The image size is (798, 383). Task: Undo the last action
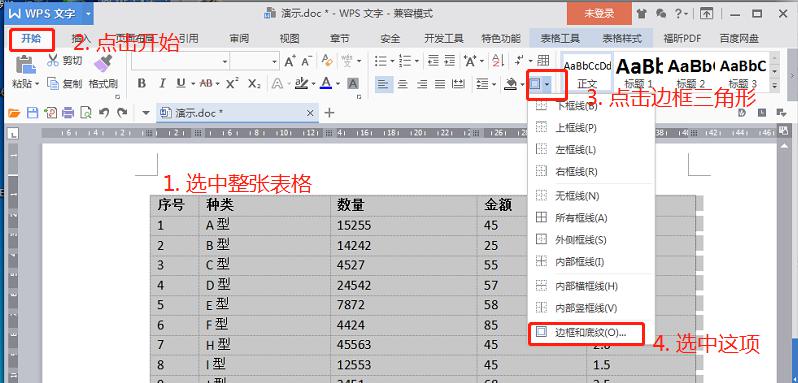click(x=104, y=112)
